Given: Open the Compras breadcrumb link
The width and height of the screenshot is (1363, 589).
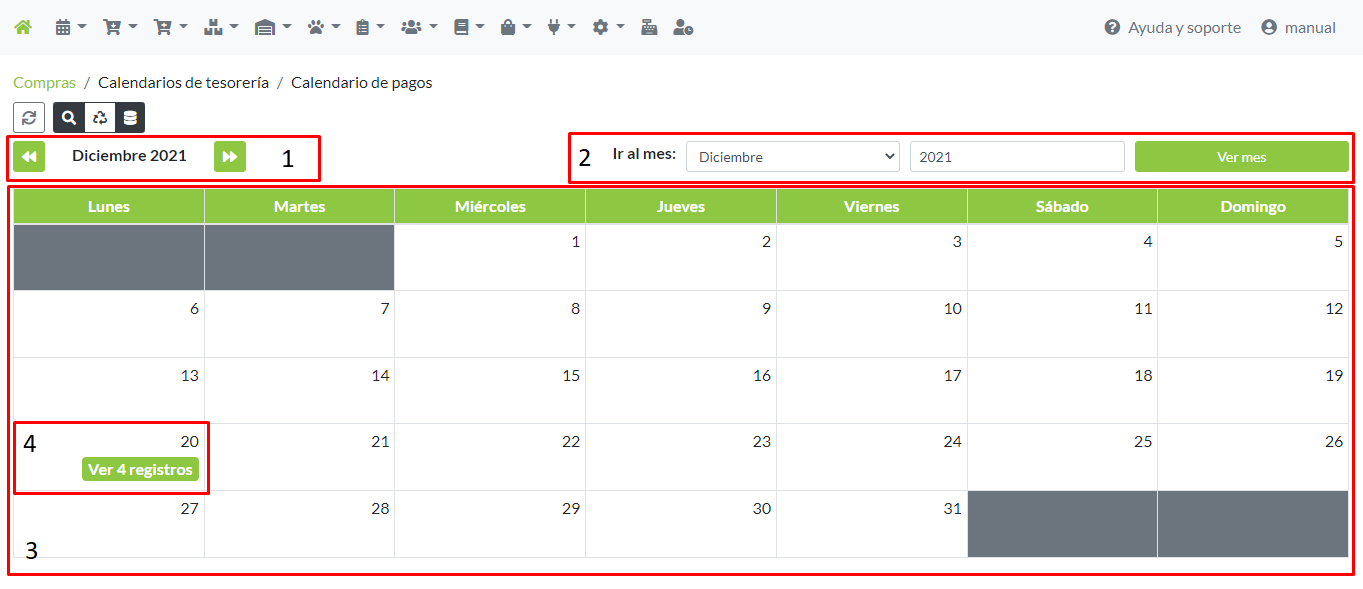Looking at the screenshot, I should click(44, 83).
